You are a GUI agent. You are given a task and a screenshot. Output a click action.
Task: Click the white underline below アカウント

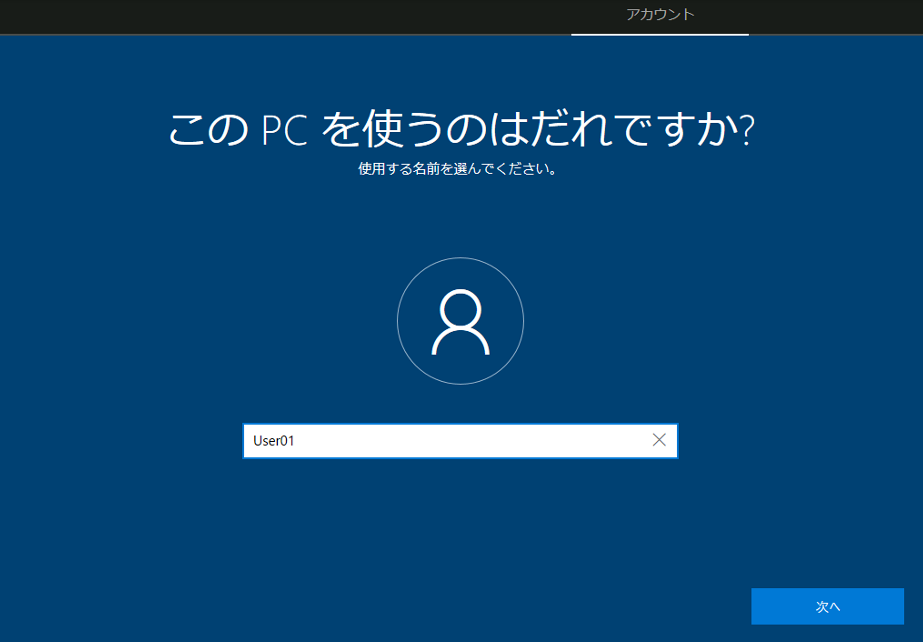pos(659,33)
